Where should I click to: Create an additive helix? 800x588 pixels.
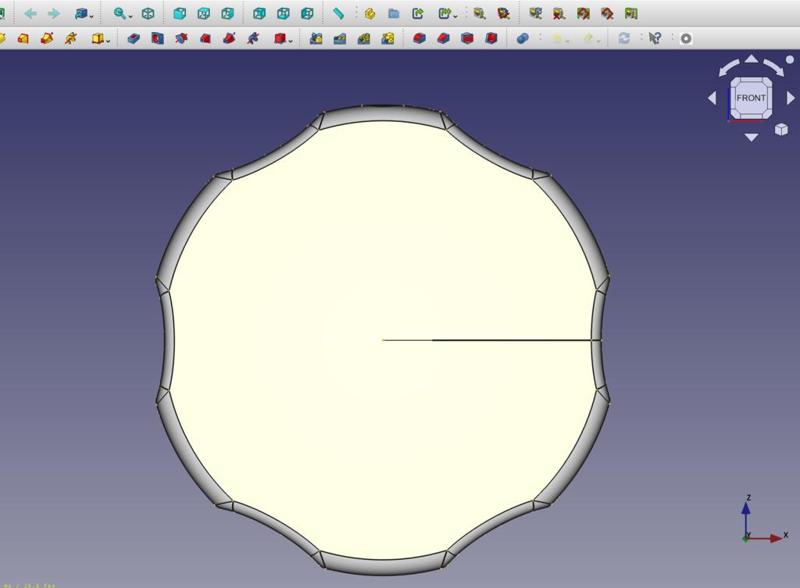pos(71,38)
